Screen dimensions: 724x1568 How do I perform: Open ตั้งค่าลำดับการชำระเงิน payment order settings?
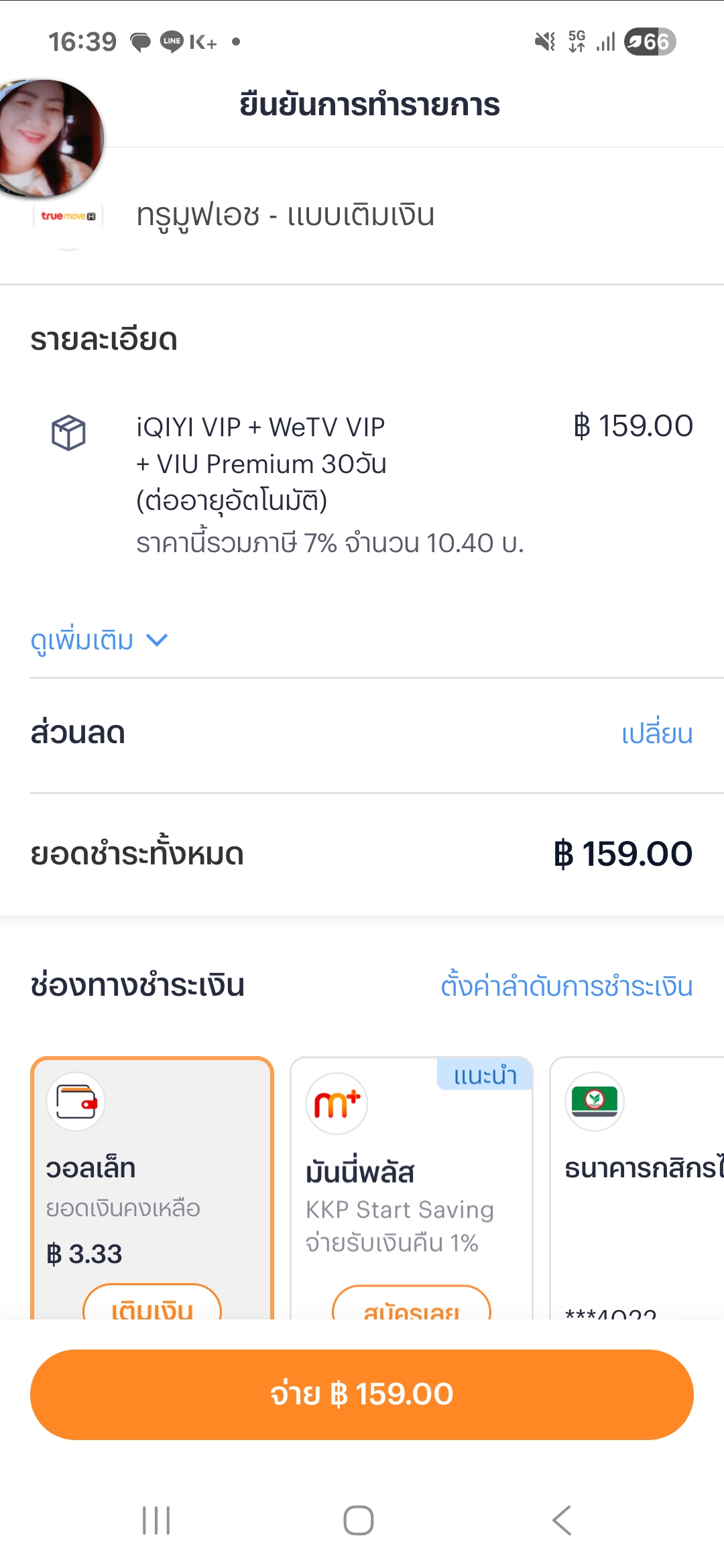(566, 986)
